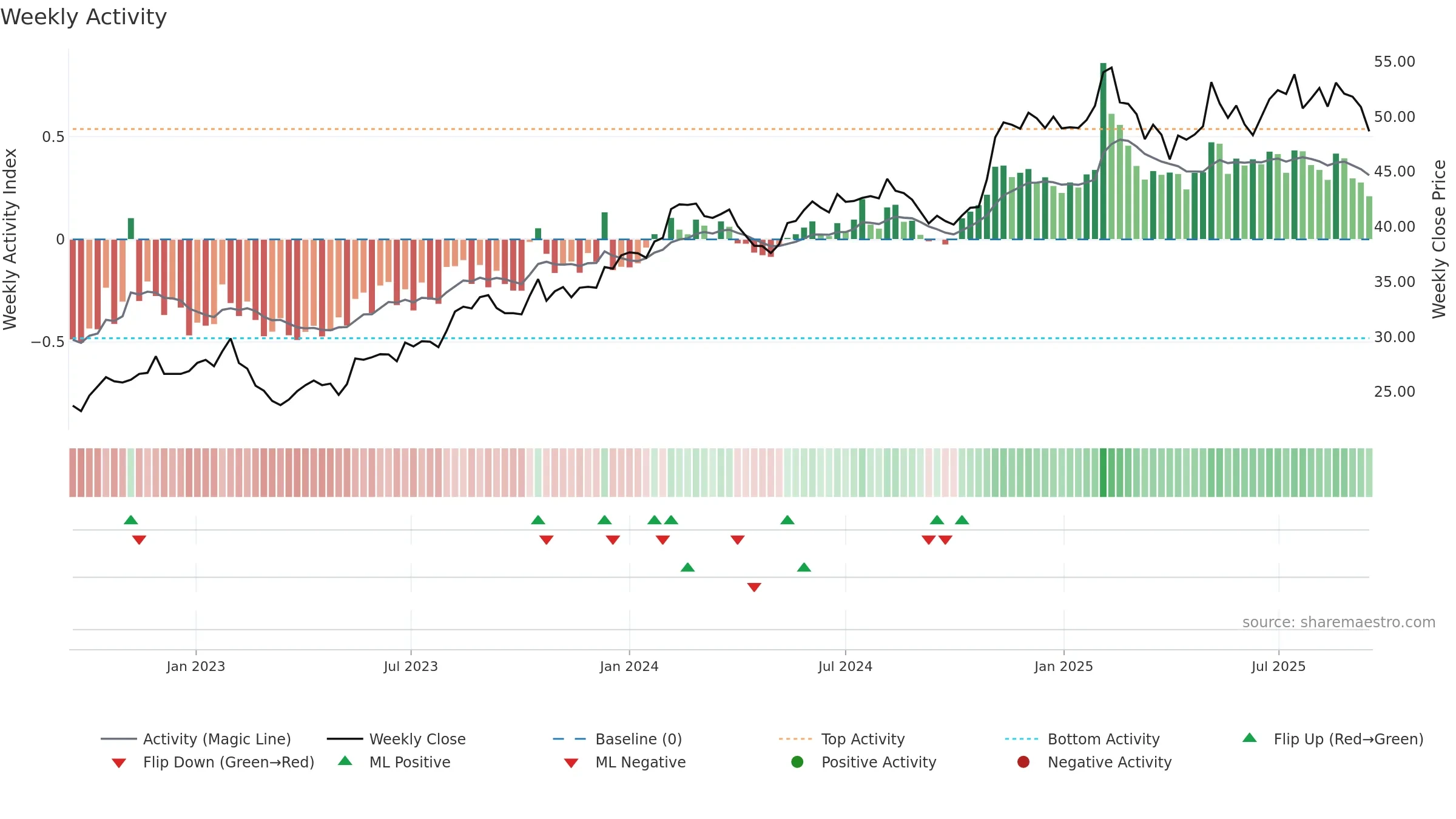Click the ML Negative marker before Jul 2024
The image size is (1456, 819).
[754, 587]
